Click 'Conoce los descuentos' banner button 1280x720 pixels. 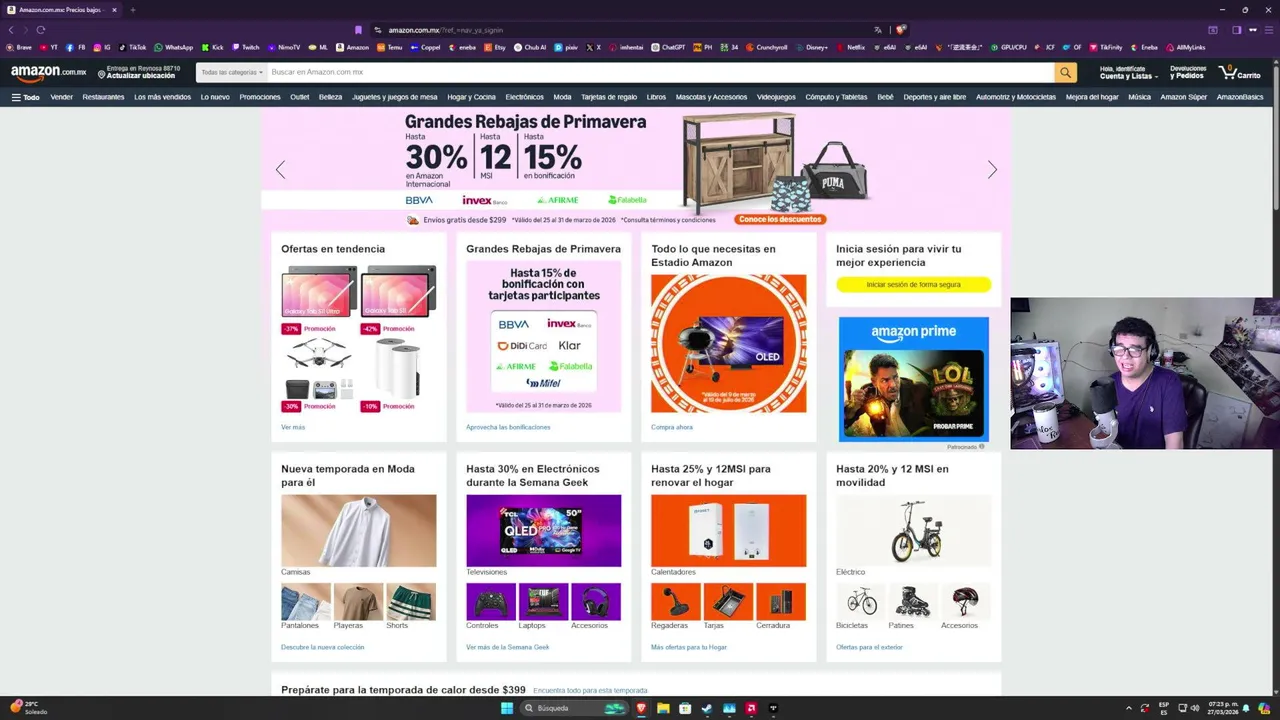(x=780, y=219)
